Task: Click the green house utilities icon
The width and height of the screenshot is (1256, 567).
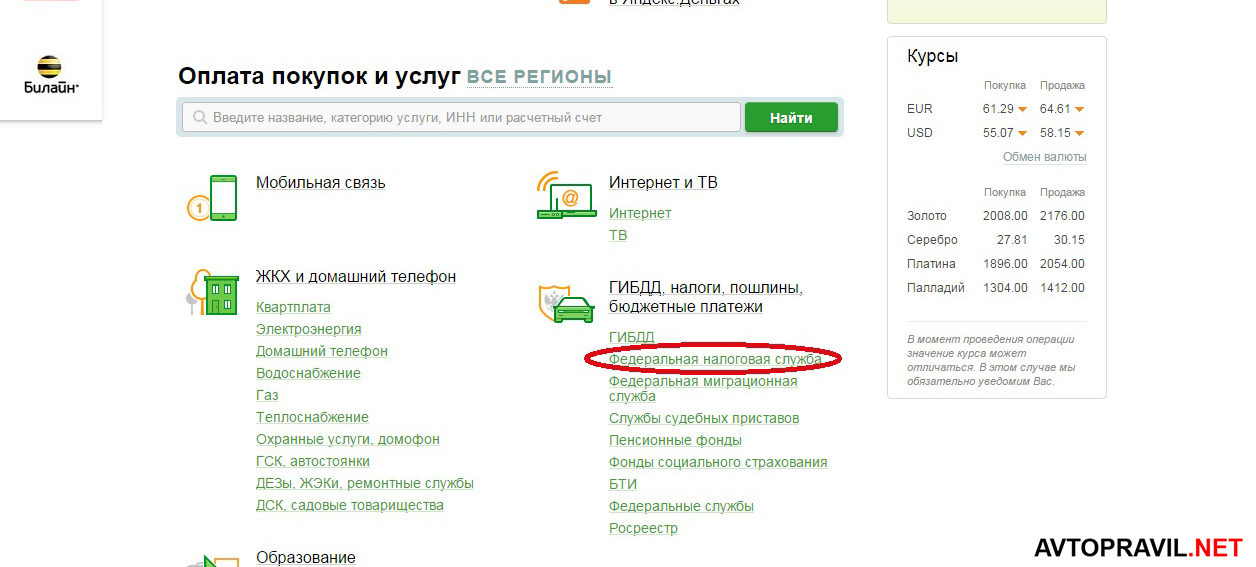Action: [x=213, y=291]
